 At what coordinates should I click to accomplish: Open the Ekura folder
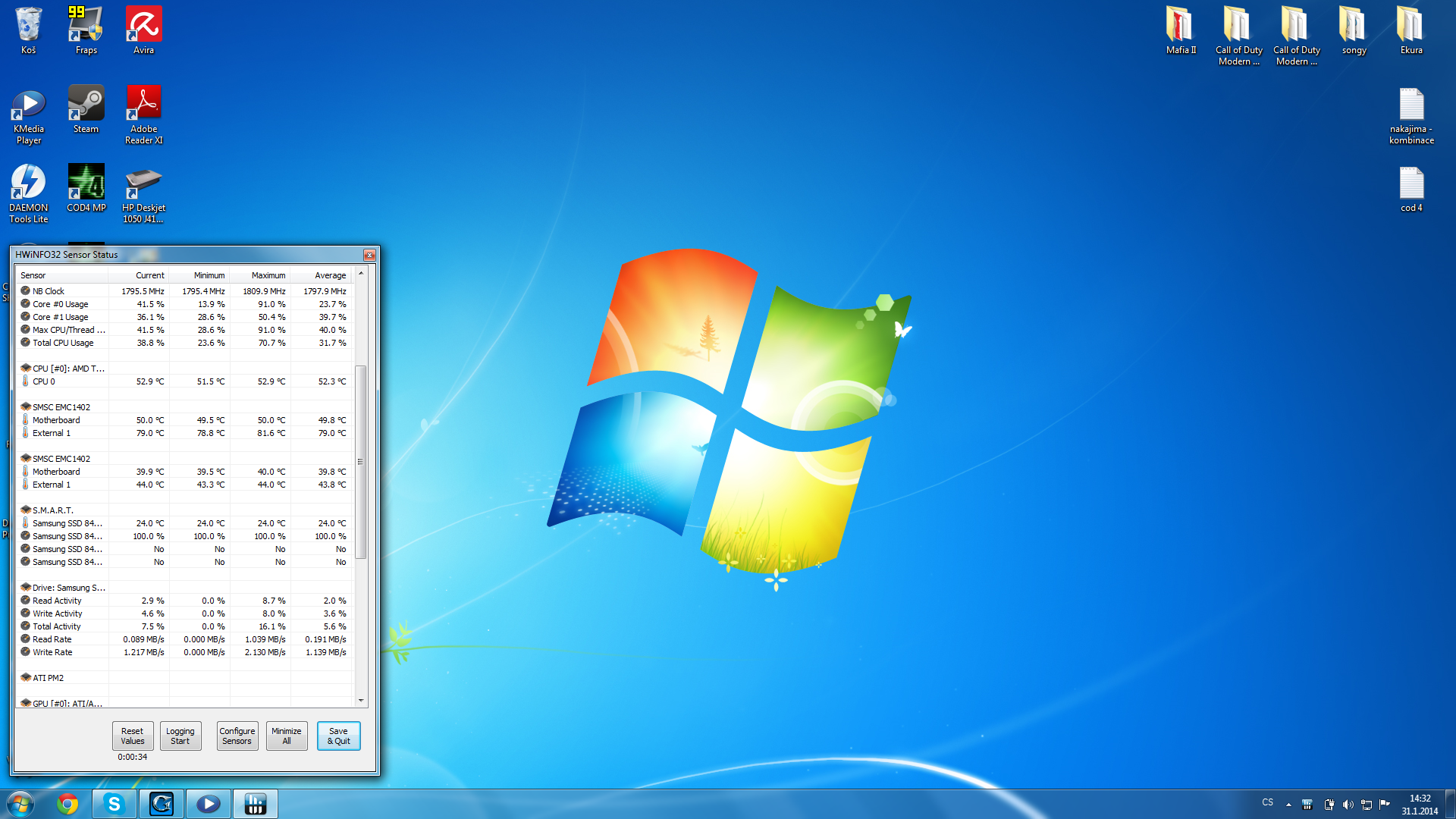[1411, 30]
